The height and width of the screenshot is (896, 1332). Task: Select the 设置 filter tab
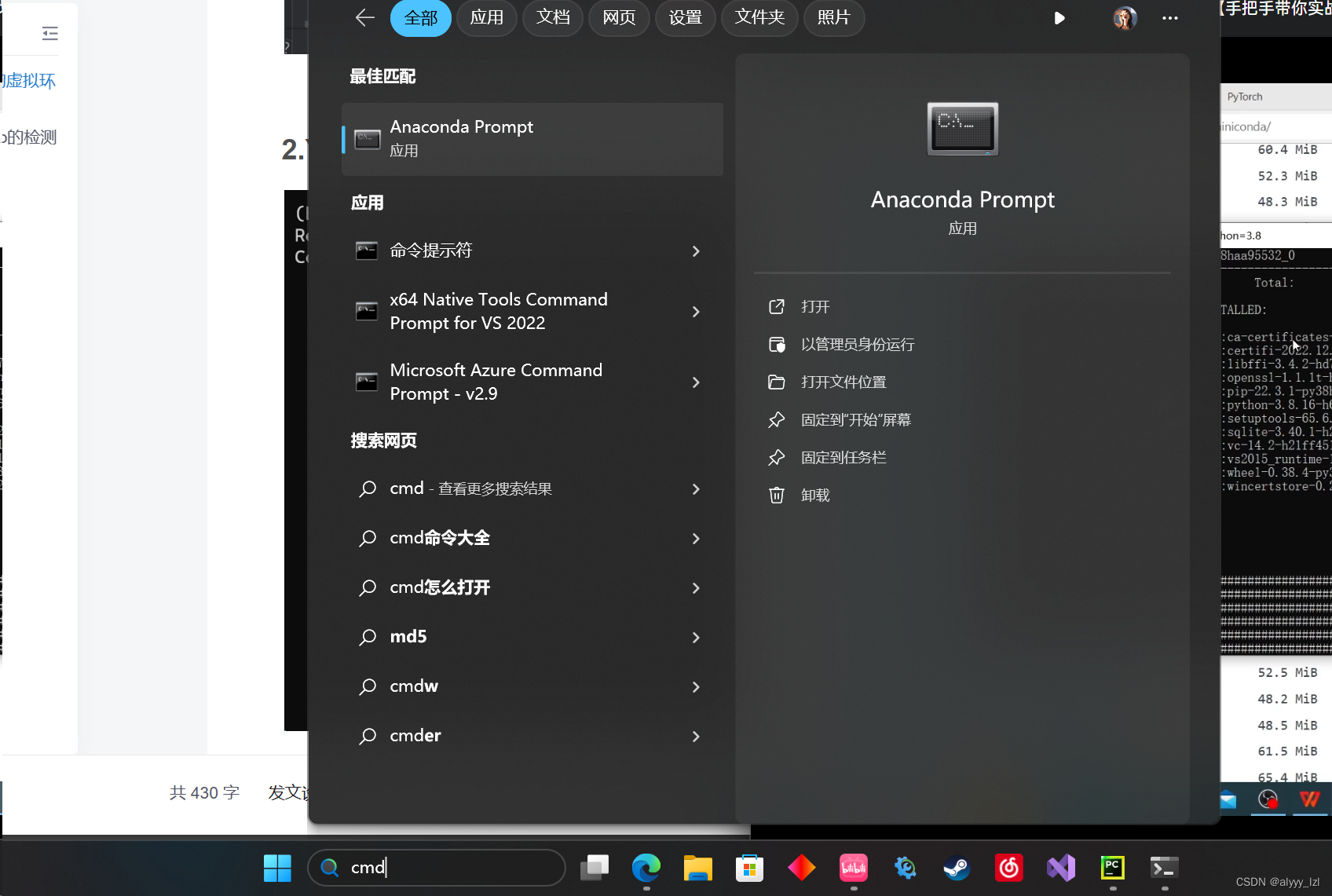point(686,17)
